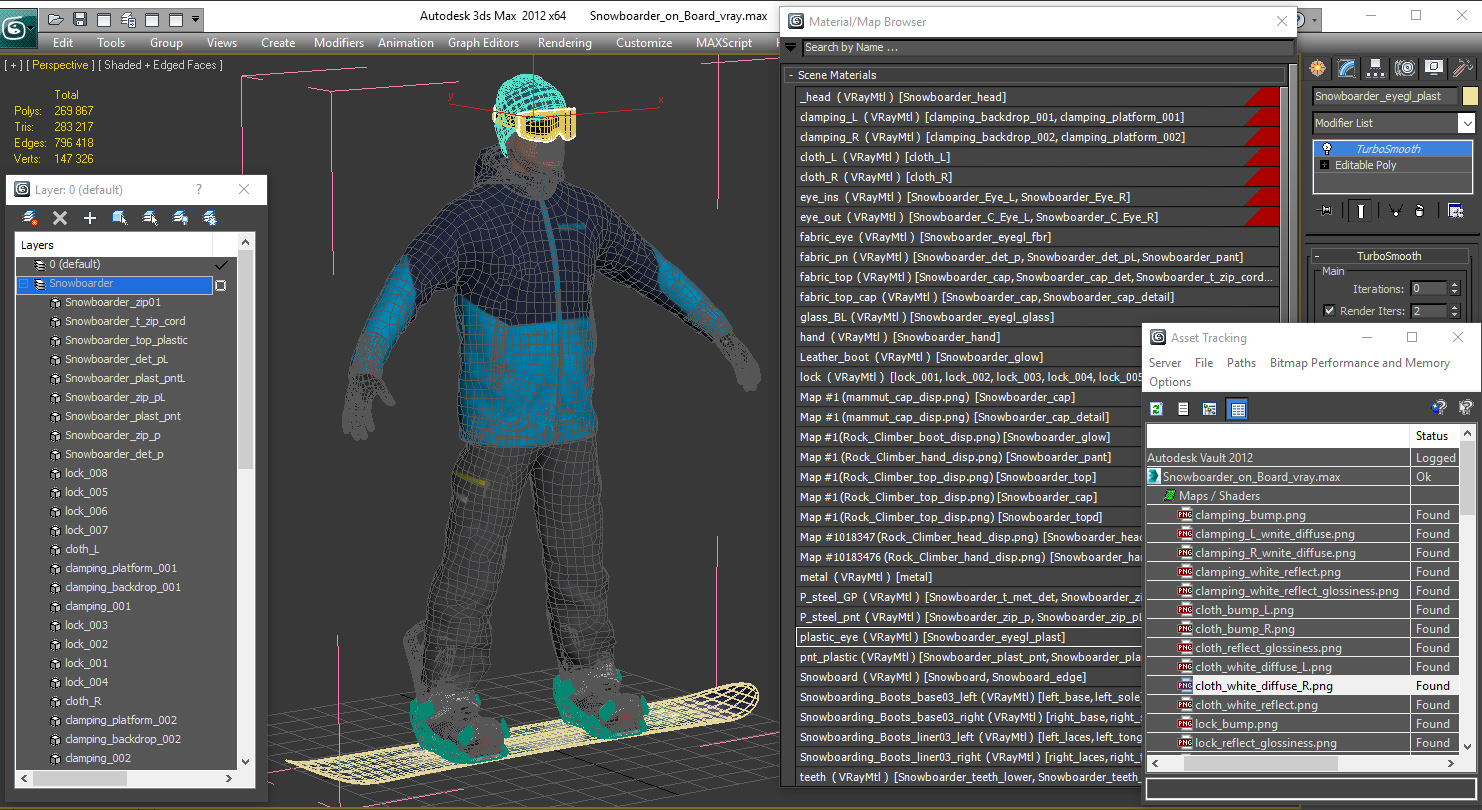Select glass_BL material row
The width and height of the screenshot is (1482, 810).
click(x=1038, y=317)
